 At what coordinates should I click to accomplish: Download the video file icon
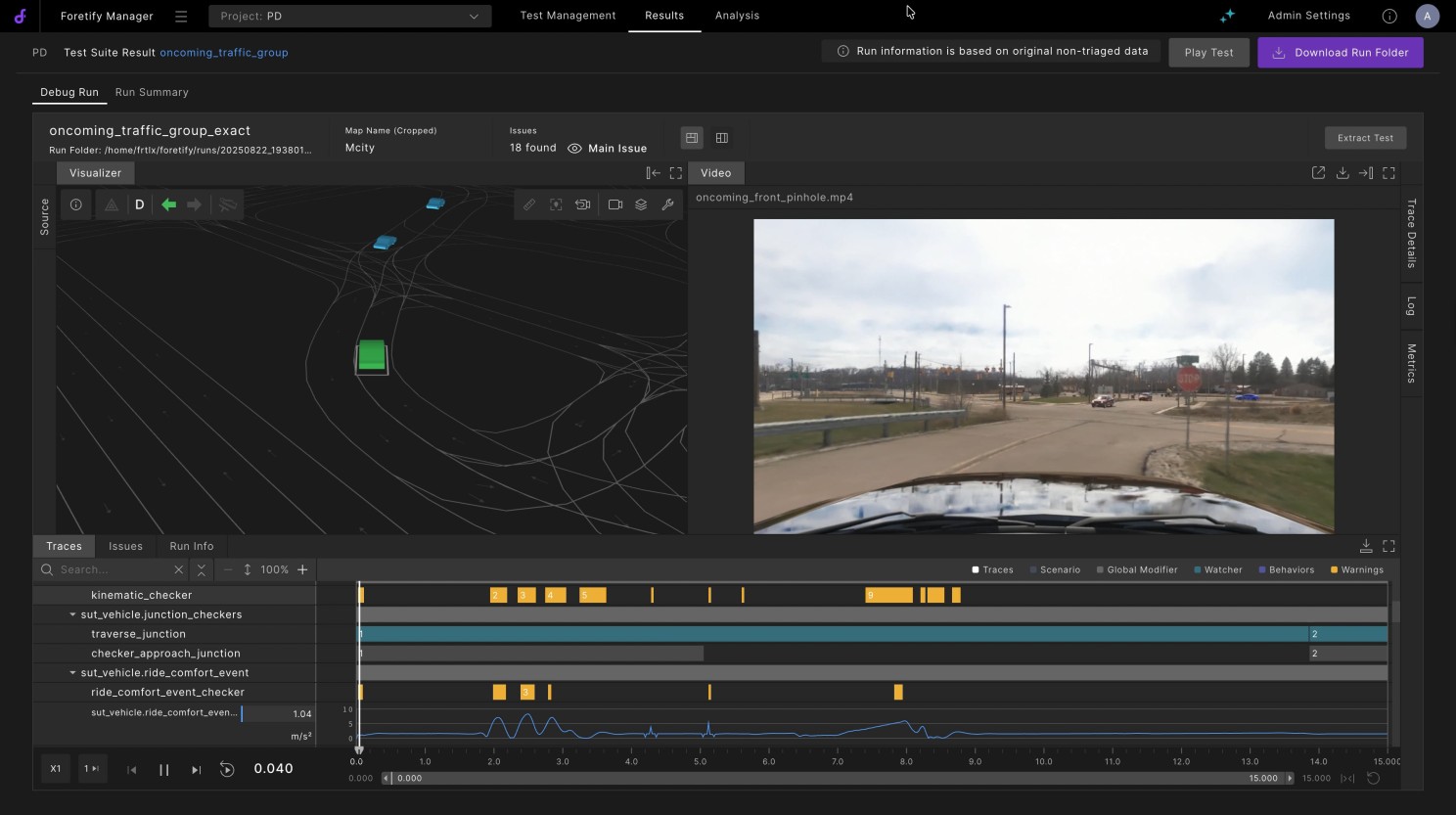click(x=1342, y=173)
